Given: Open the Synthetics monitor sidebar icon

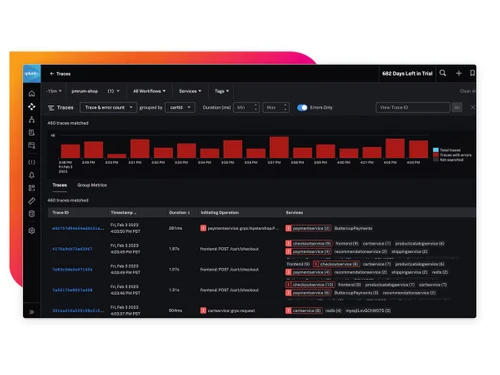Looking at the screenshot, I should pyautogui.click(x=32, y=145).
